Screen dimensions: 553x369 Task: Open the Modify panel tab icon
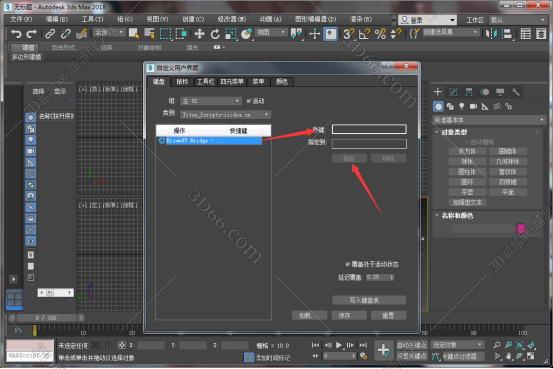pyautogui.click(x=453, y=92)
